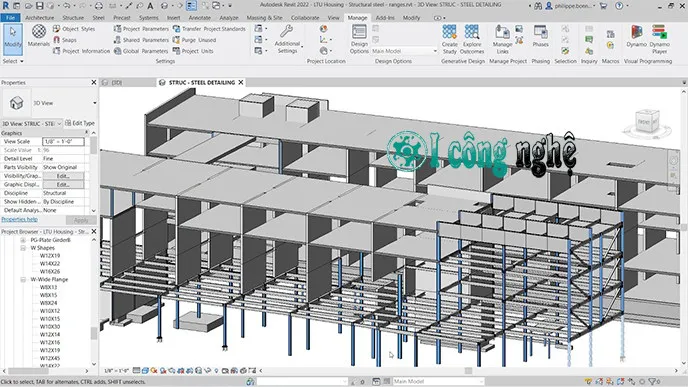The image size is (688, 387).
Task: Click the Temporary Hide/Isolate glasses icon
Action: point(208,371)
